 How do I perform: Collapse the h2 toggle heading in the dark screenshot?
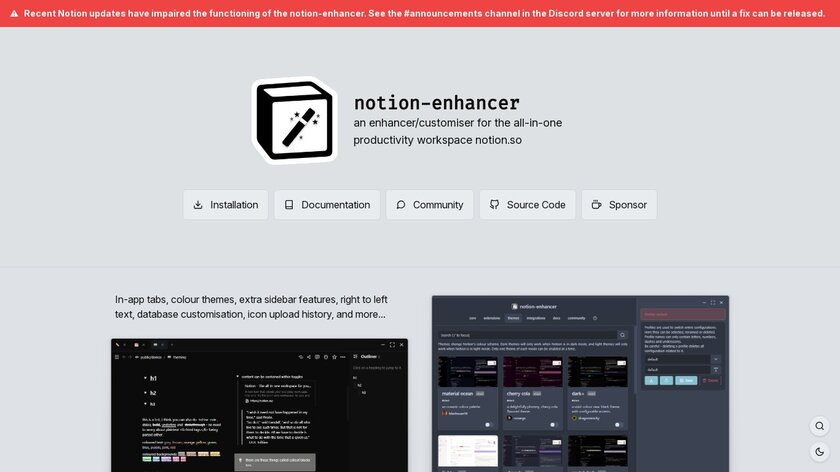tap(145, 393)
